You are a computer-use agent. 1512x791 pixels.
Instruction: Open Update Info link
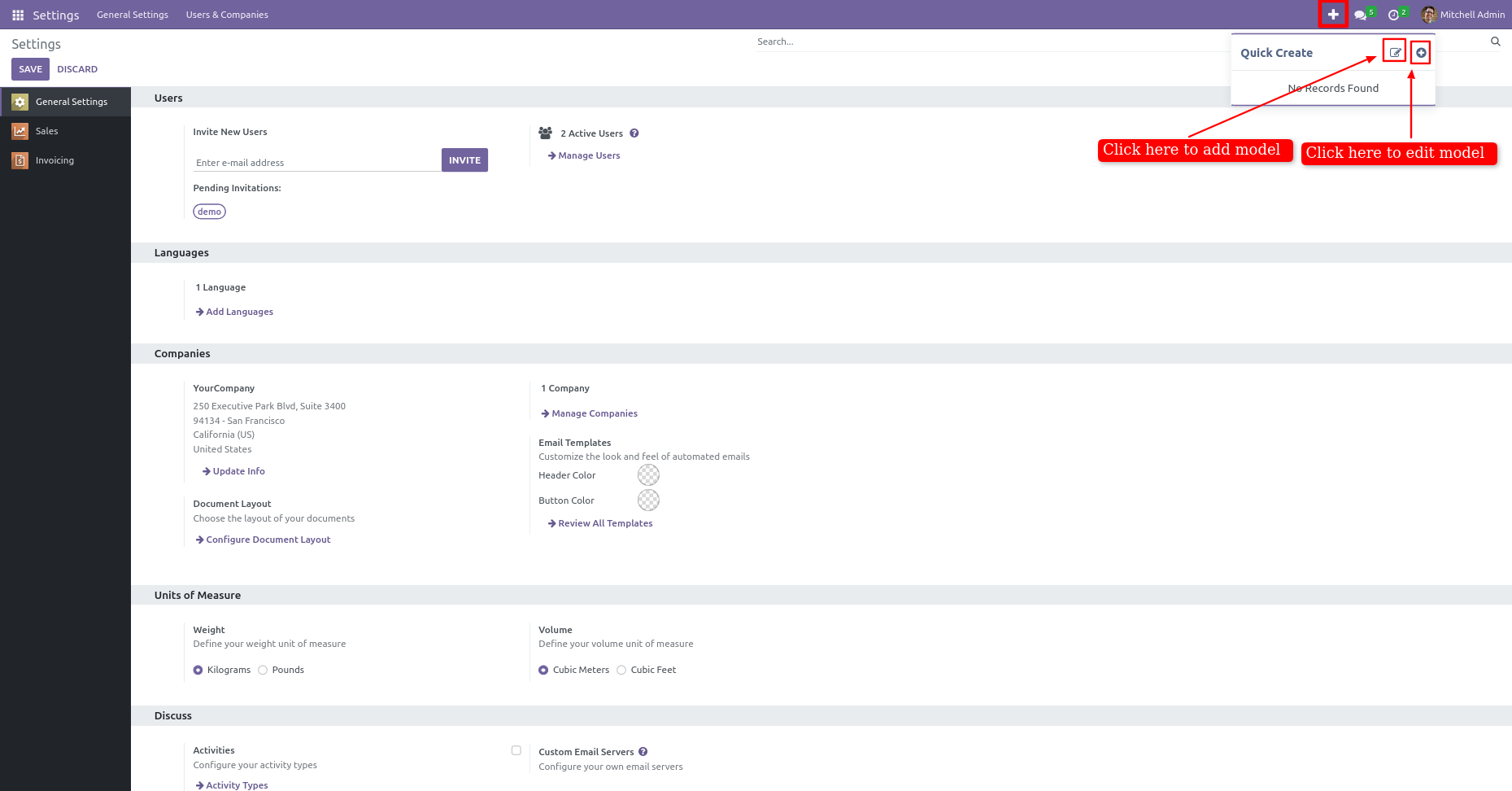(233, 471)
